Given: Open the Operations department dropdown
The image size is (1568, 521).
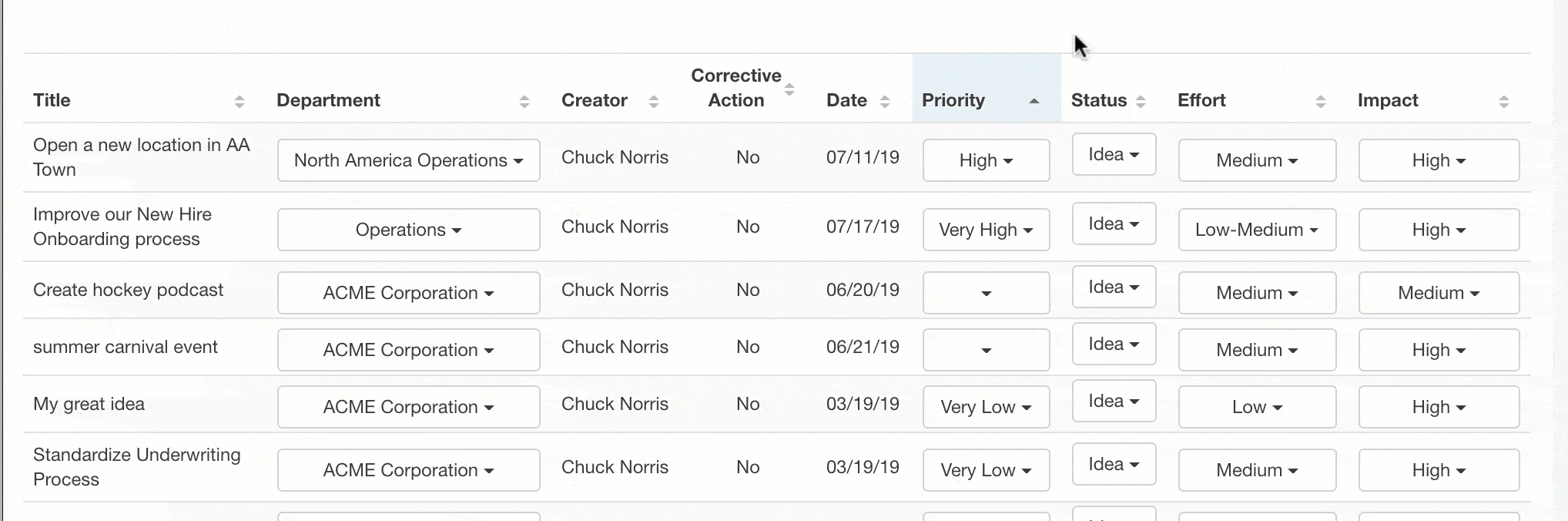Looking at the screenshot, I should 409,230.
